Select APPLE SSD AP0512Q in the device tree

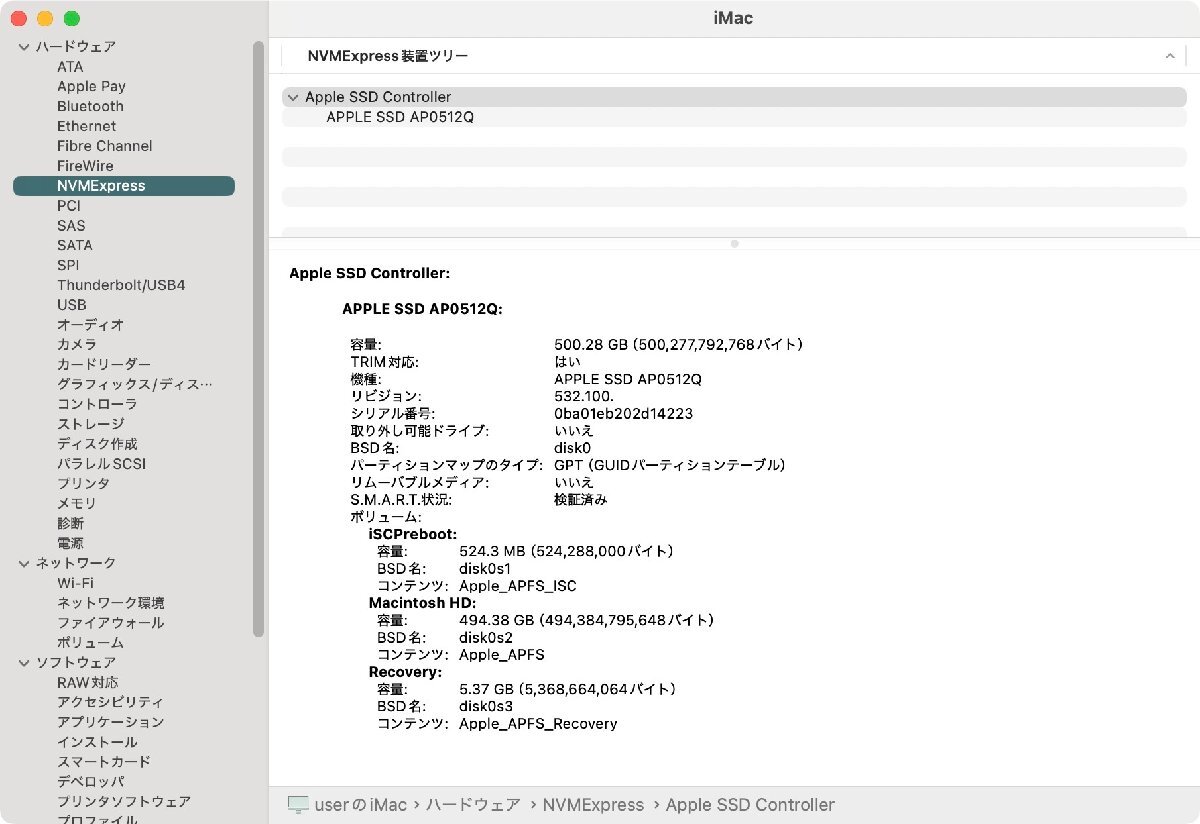[399, 117]
